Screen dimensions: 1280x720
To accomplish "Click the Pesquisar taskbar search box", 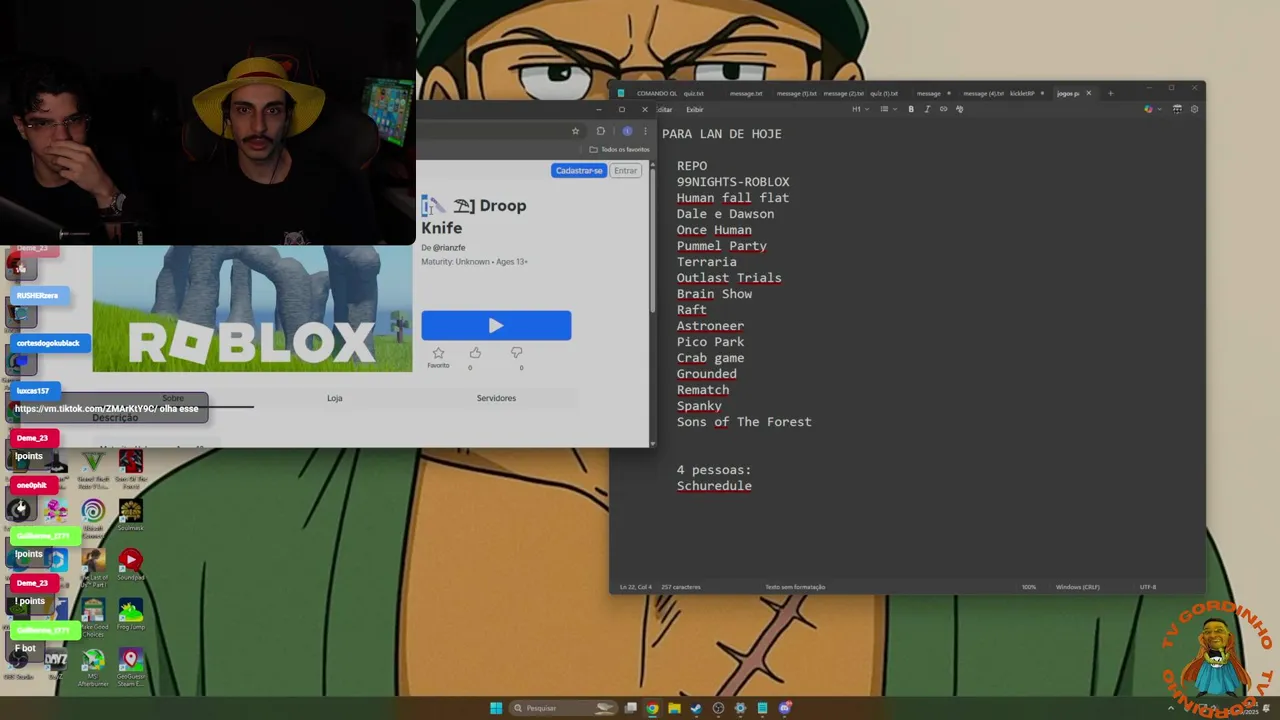I will pyautogui.click(x=563, y=708).
